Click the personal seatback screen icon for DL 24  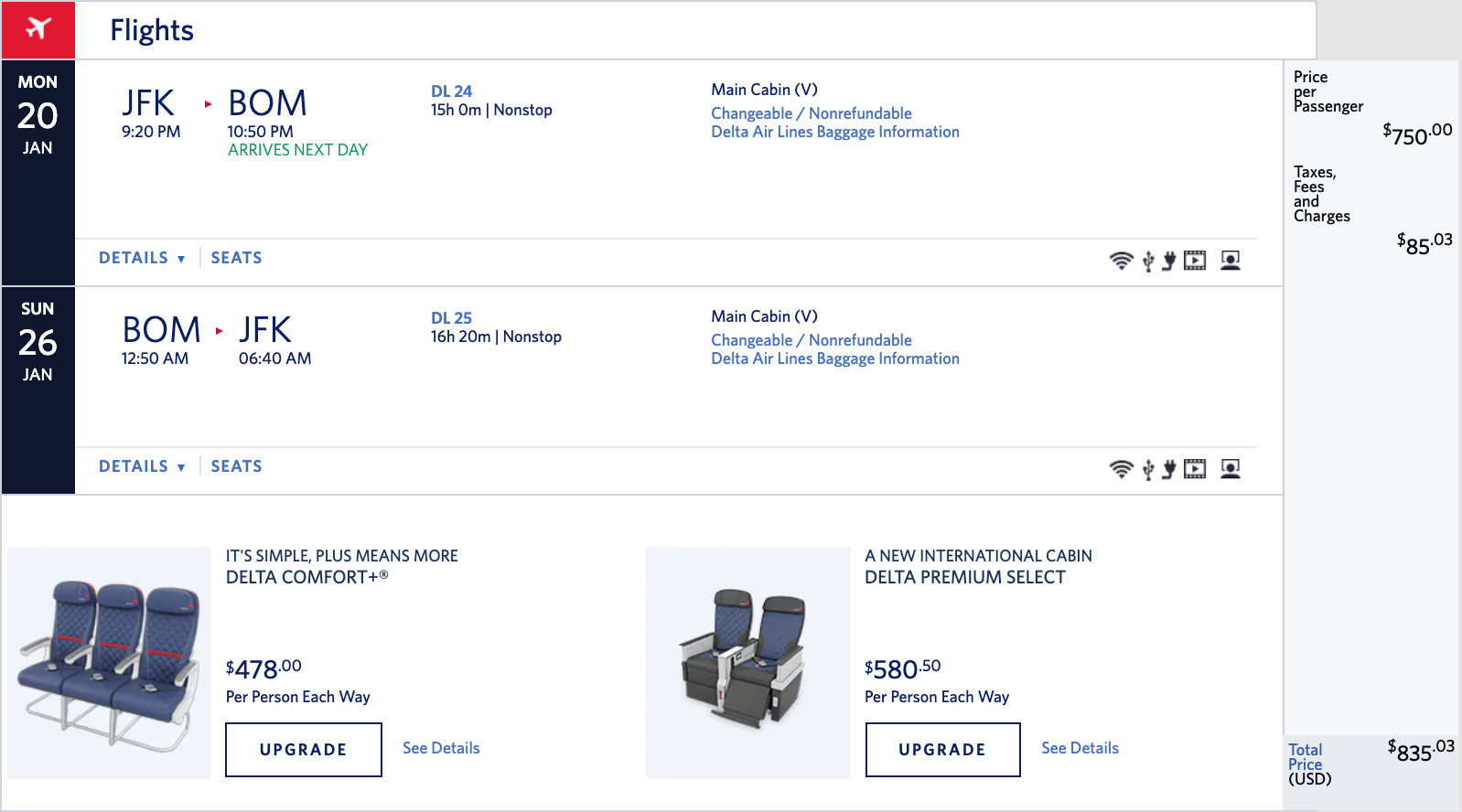1231,261
